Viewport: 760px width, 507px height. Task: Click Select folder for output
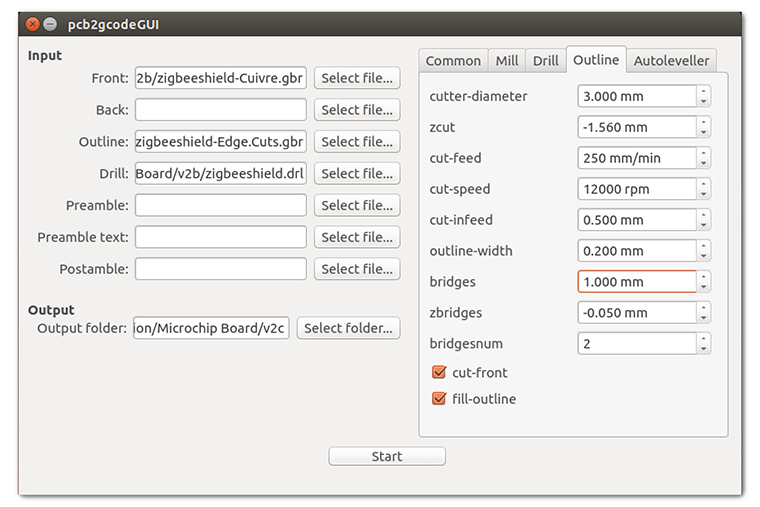point(348,328)
